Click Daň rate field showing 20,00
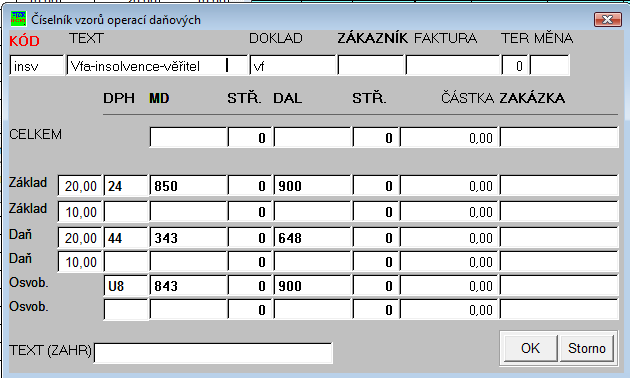This screenshot has height=378, width=630. coord(80,238)
